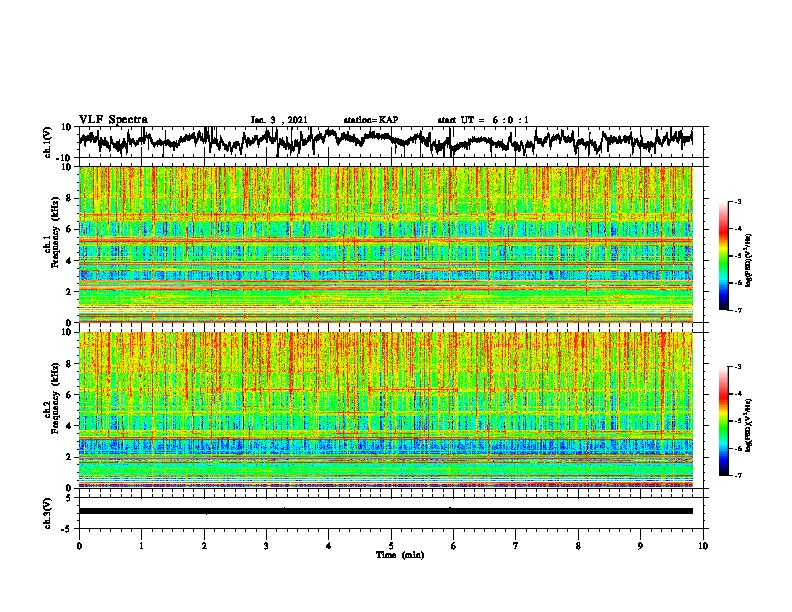
Task: Click tick label "9" on the Time axis
Action: pos(640,546)
